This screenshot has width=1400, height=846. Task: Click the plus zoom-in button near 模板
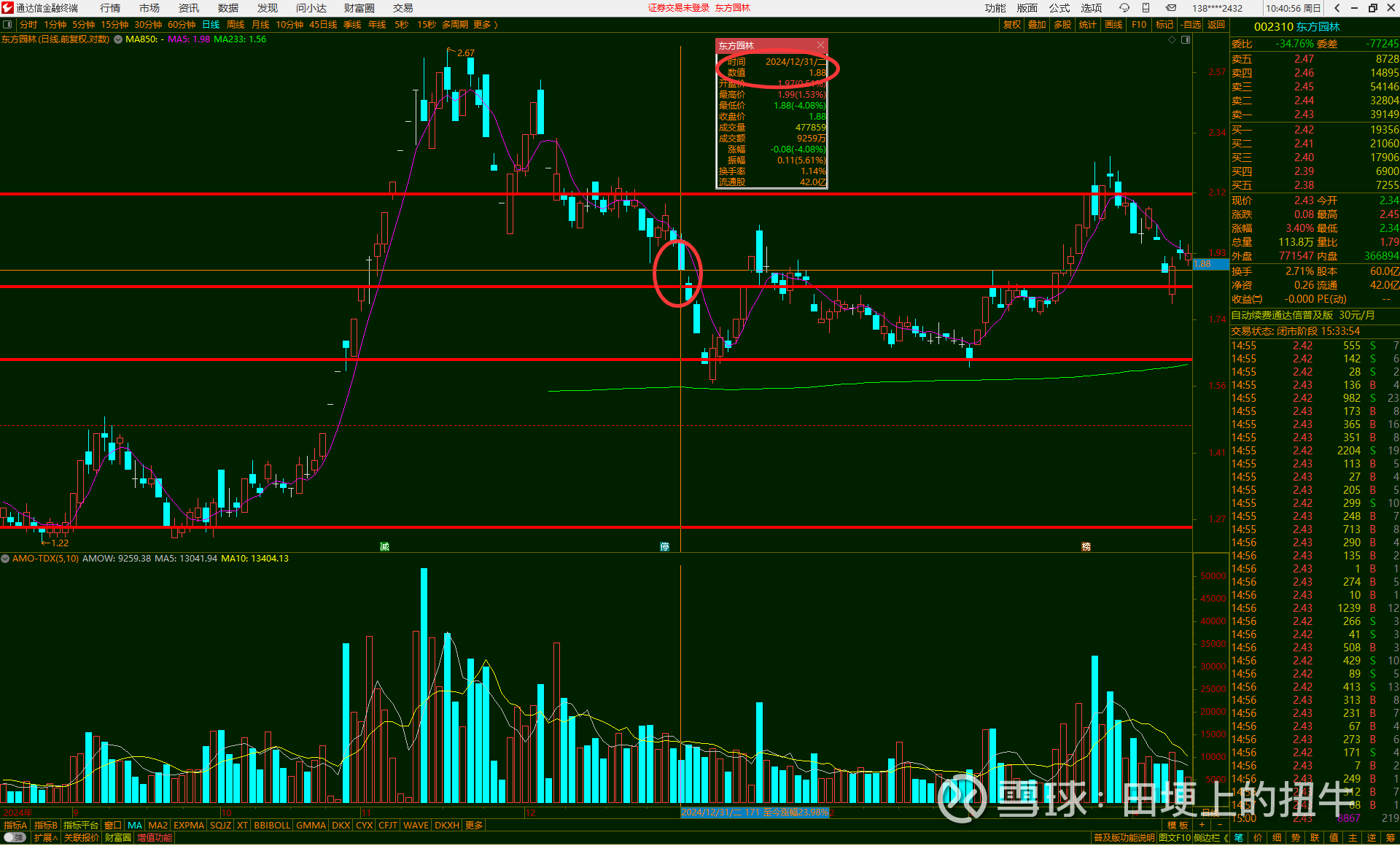(1202, 825)
